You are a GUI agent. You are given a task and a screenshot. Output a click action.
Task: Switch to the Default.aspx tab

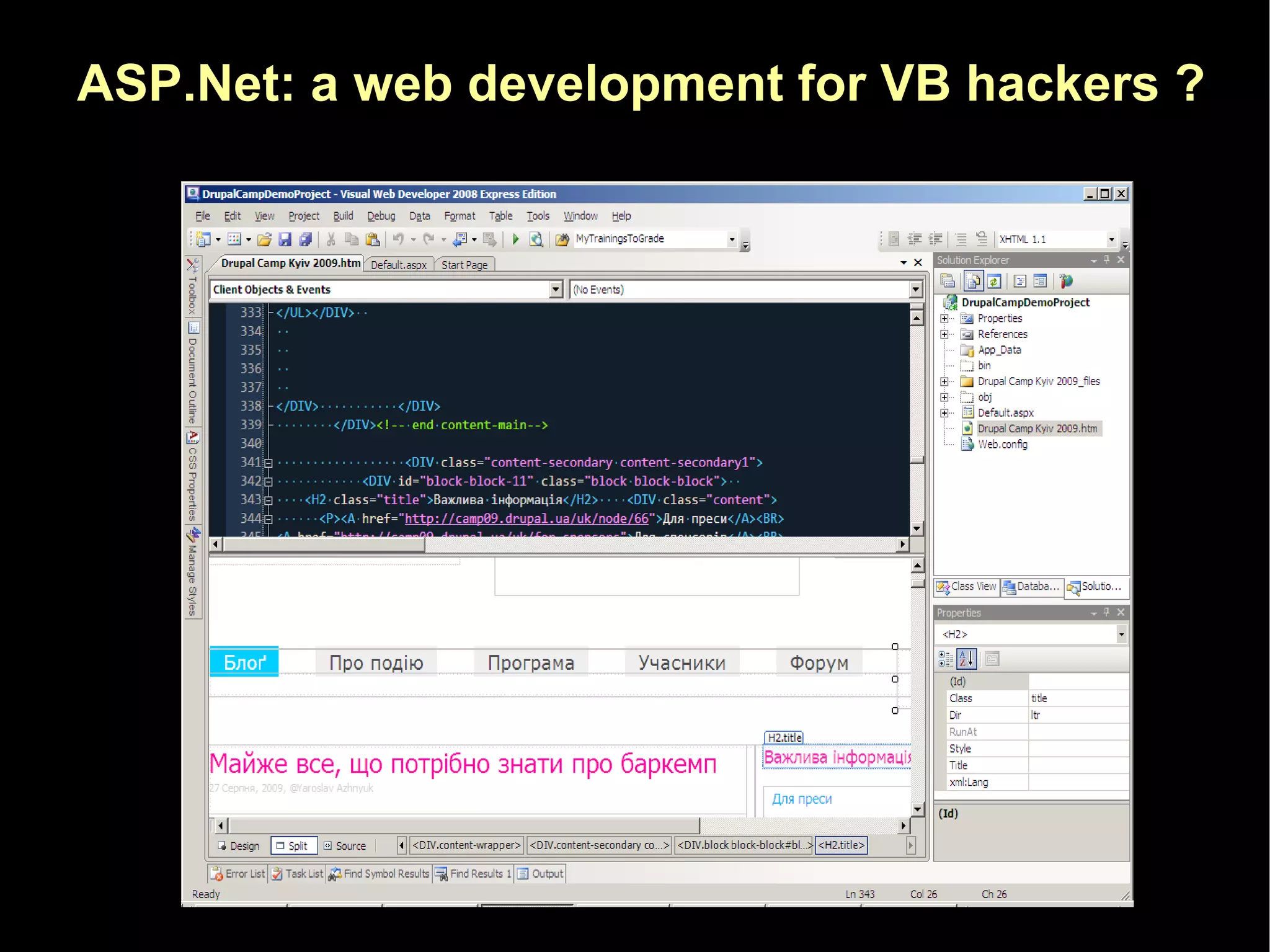pyautogui.click(x=398, y=265)
